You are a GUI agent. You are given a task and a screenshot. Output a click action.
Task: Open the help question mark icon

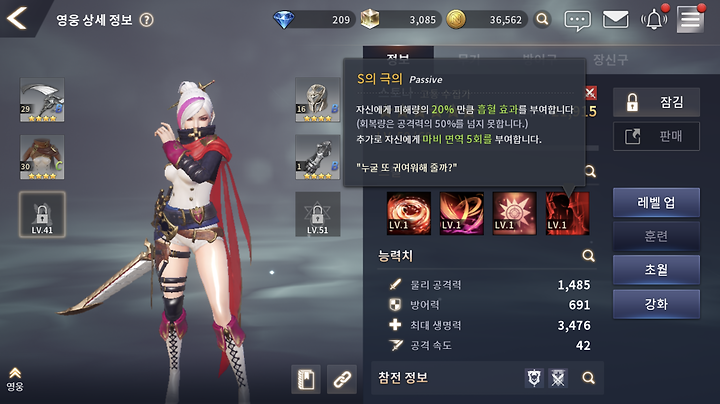146,20
